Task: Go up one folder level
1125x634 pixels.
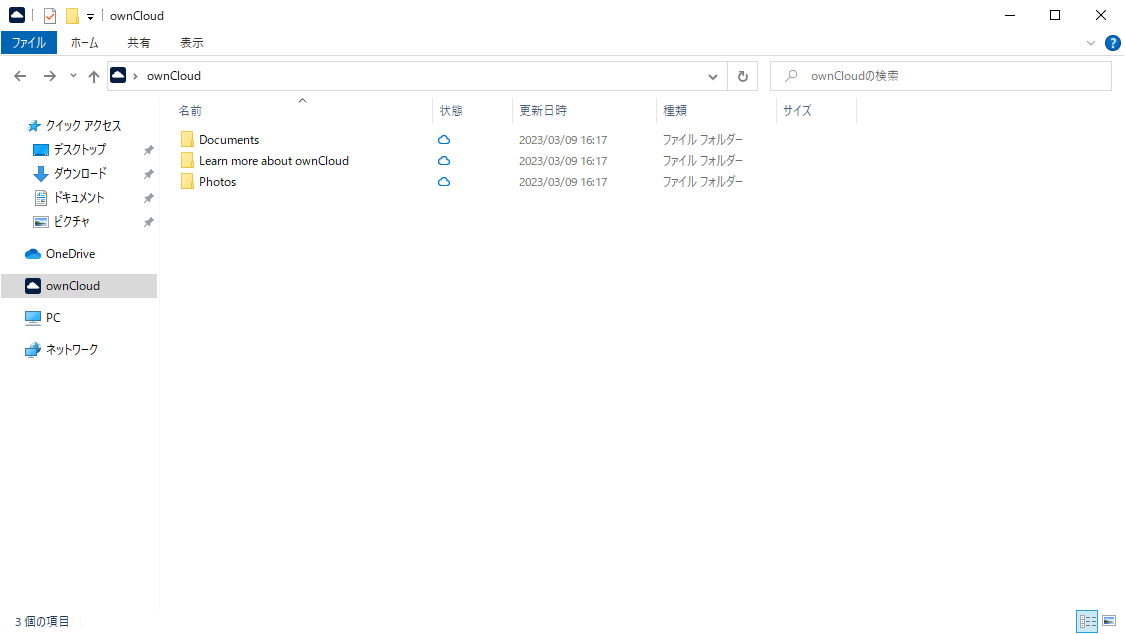Action: pyautogui.click(x=94, y=76)
